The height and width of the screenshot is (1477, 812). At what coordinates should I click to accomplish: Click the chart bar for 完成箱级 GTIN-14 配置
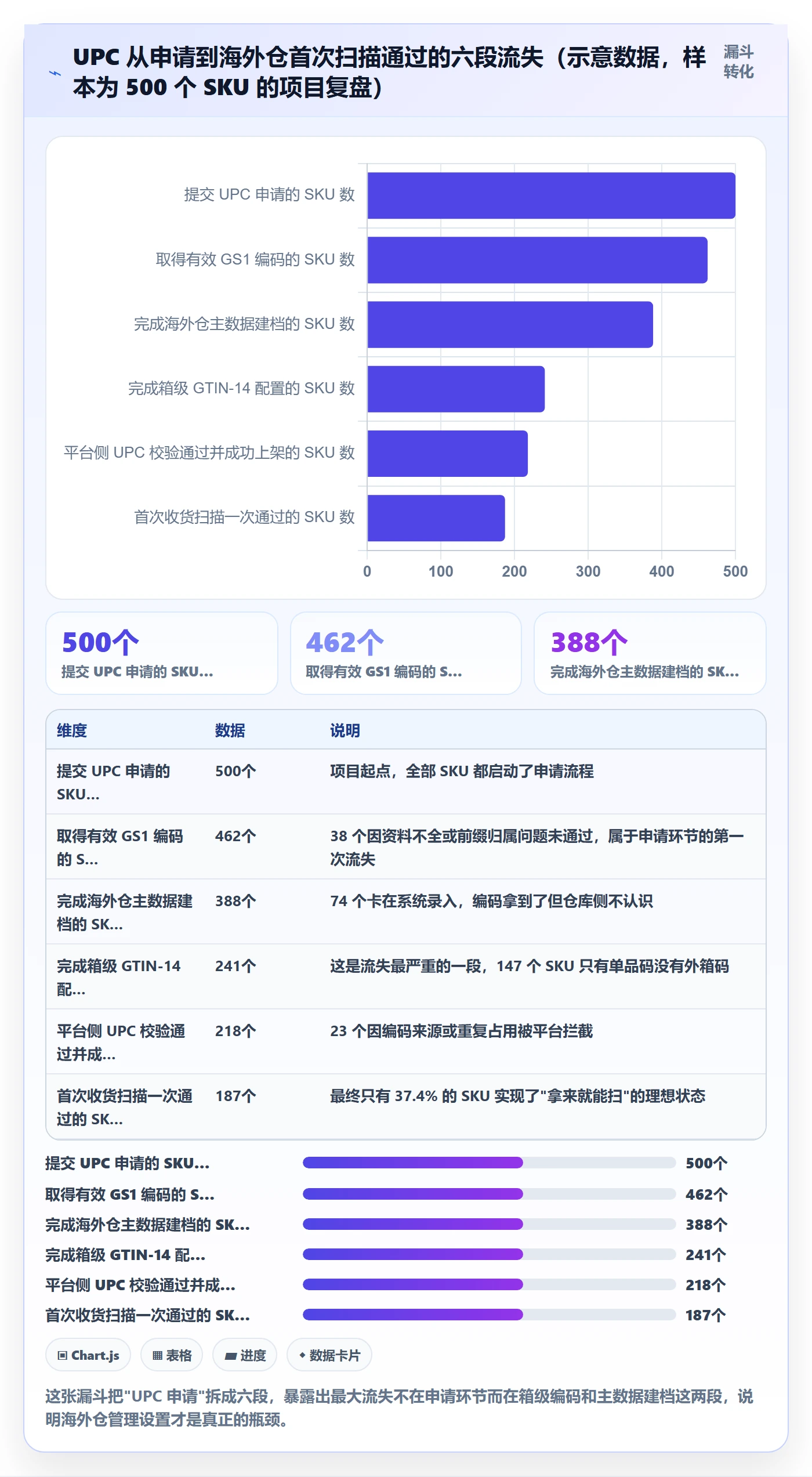click(456, 389)
